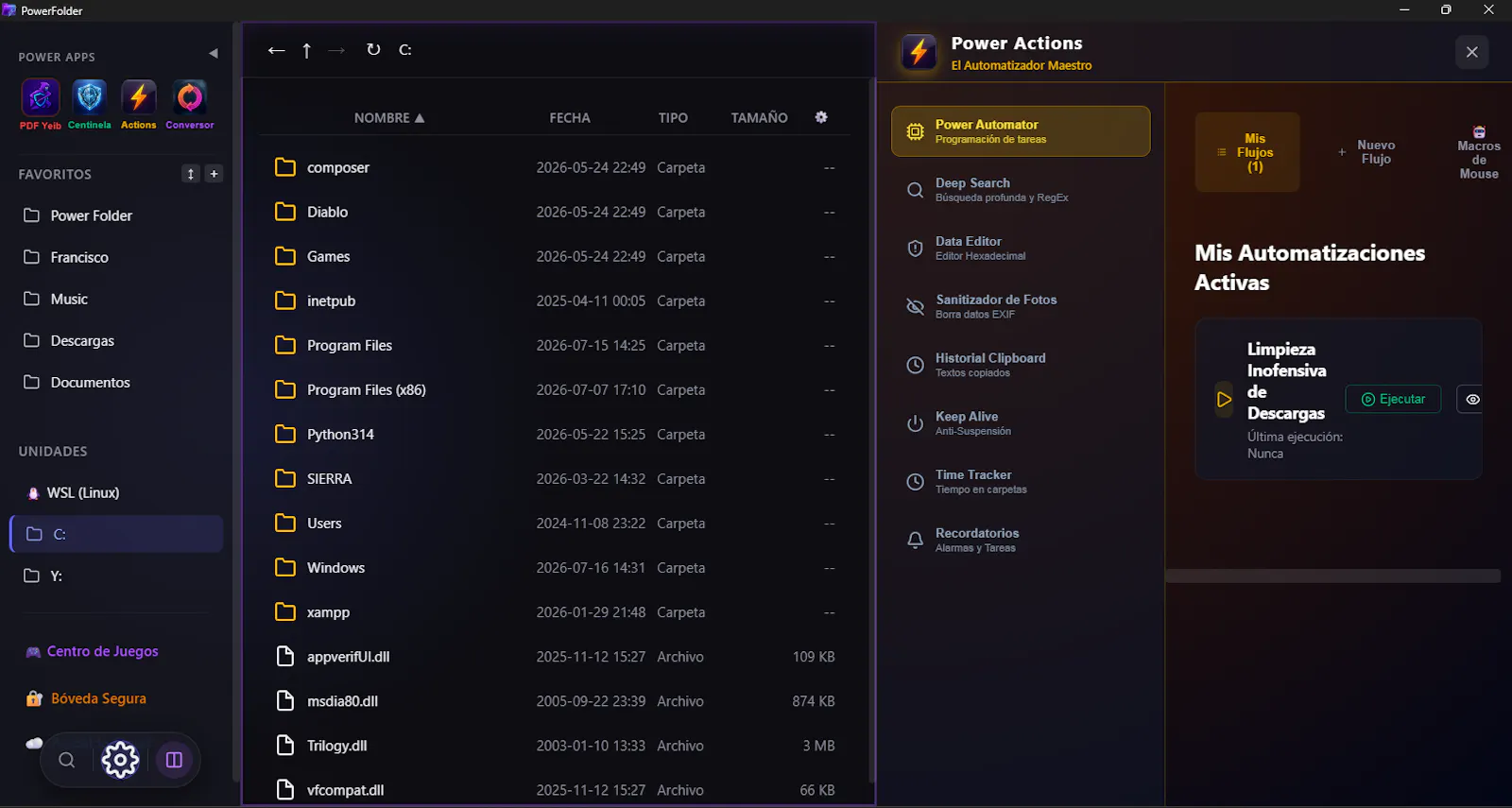
Task: Open Power Automator section
Action: 1021,131
